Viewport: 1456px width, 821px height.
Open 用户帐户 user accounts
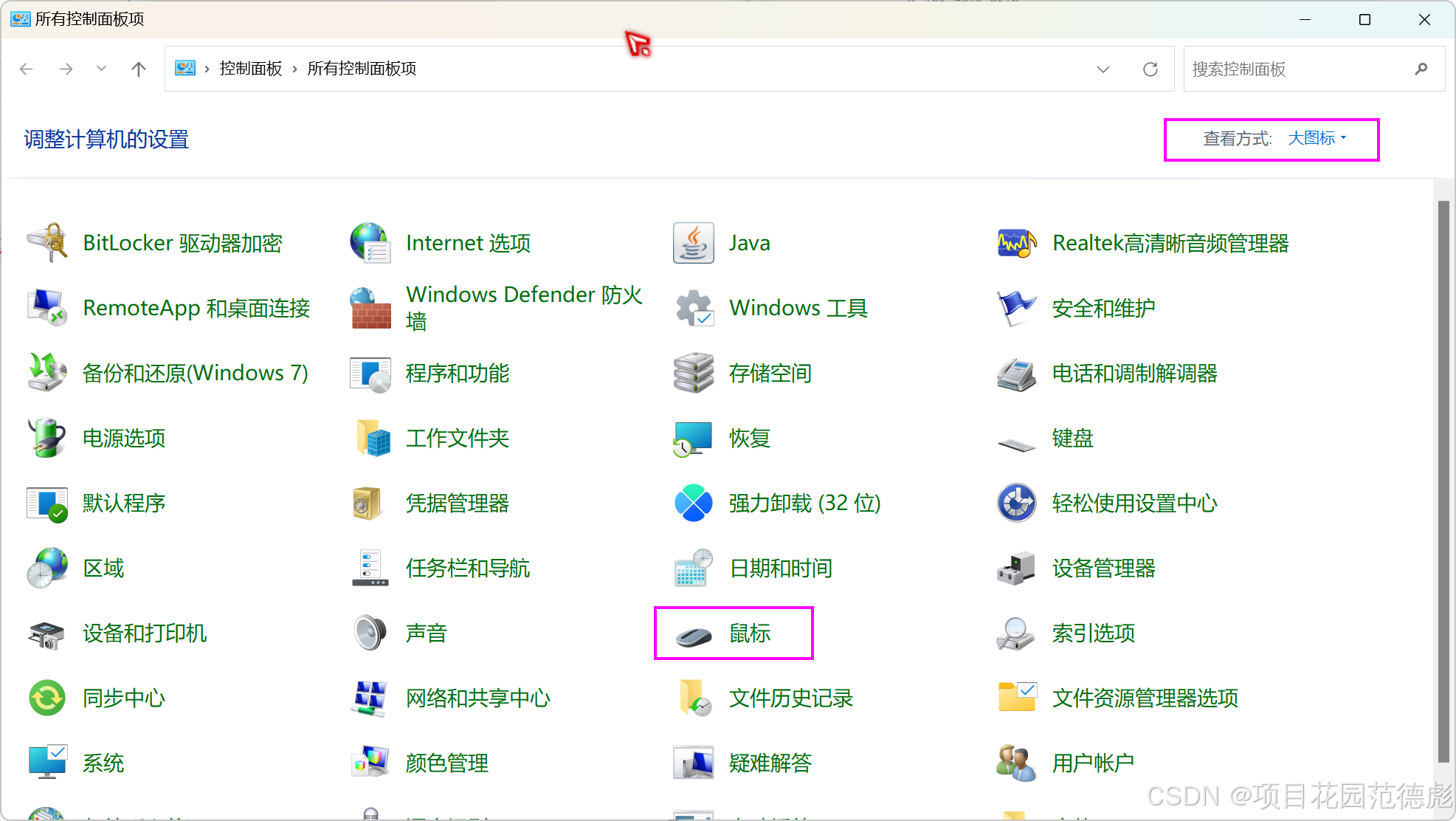tap(1092, 763)
